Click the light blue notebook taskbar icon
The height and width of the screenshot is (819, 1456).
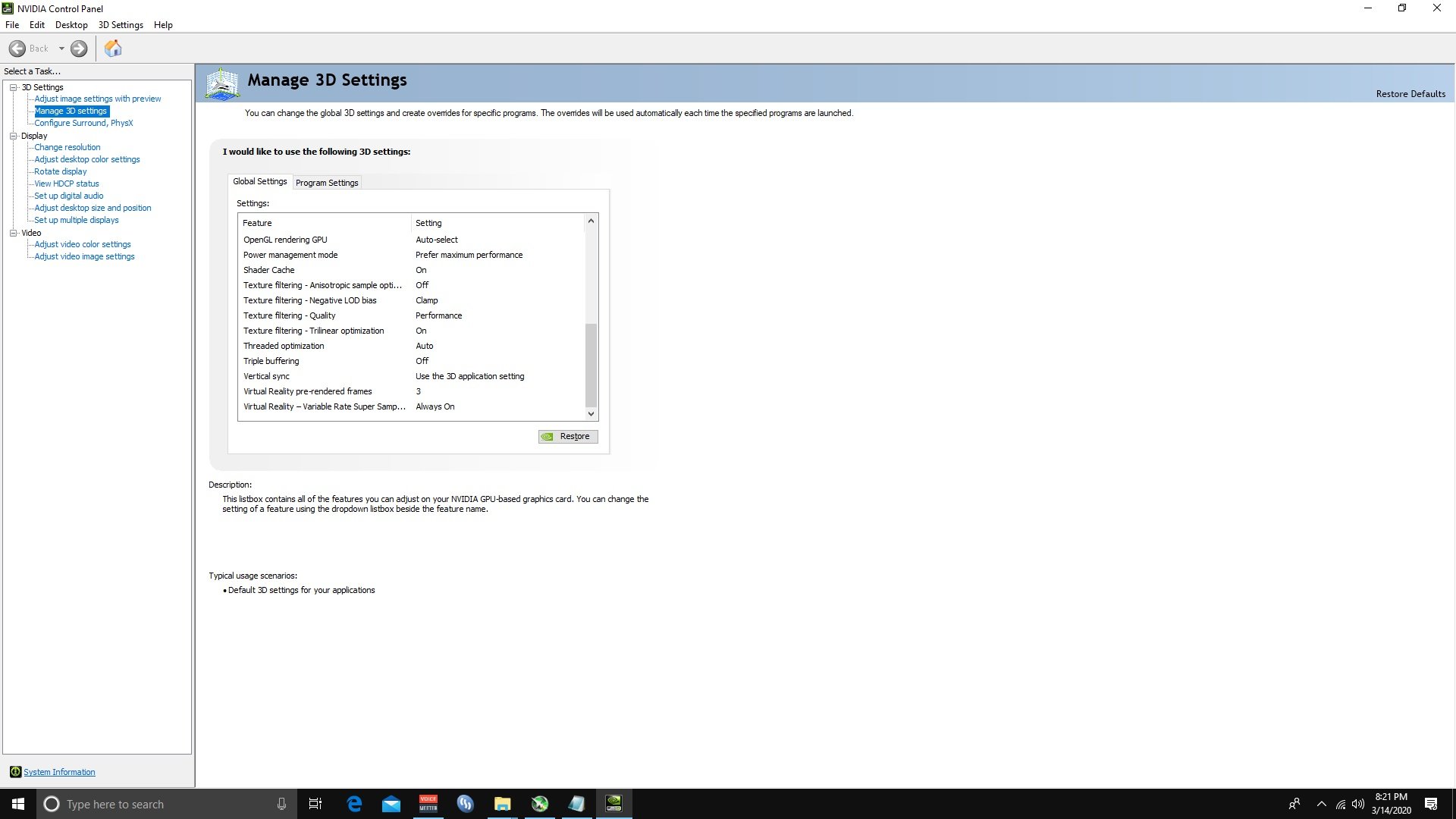coord(577,804)
